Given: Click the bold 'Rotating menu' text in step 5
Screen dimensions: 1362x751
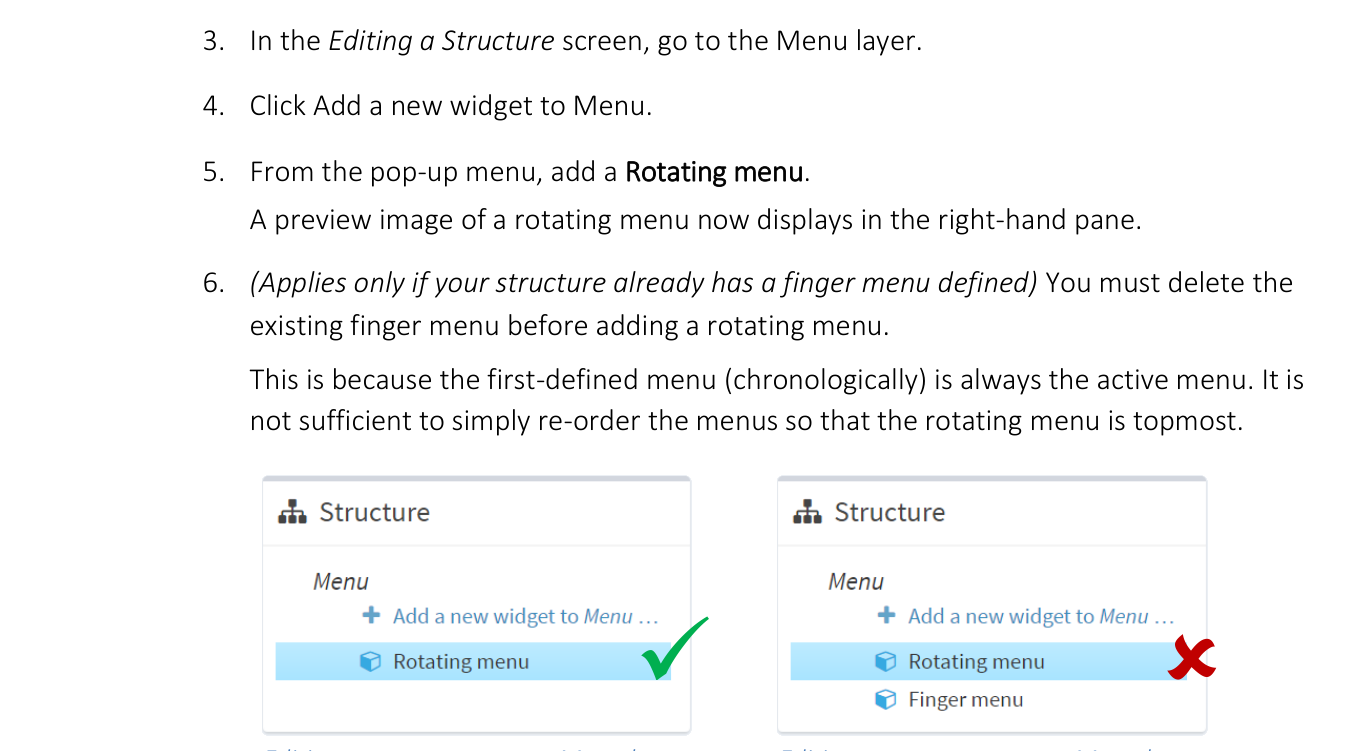Looking at the screenshot, I should 713,171.
